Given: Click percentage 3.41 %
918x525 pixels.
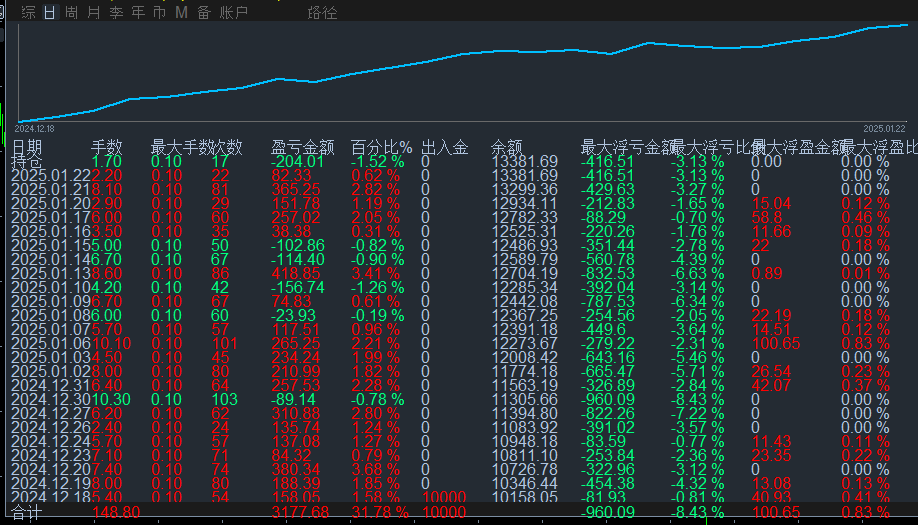Looking at the screenshot, I should 375,273.
